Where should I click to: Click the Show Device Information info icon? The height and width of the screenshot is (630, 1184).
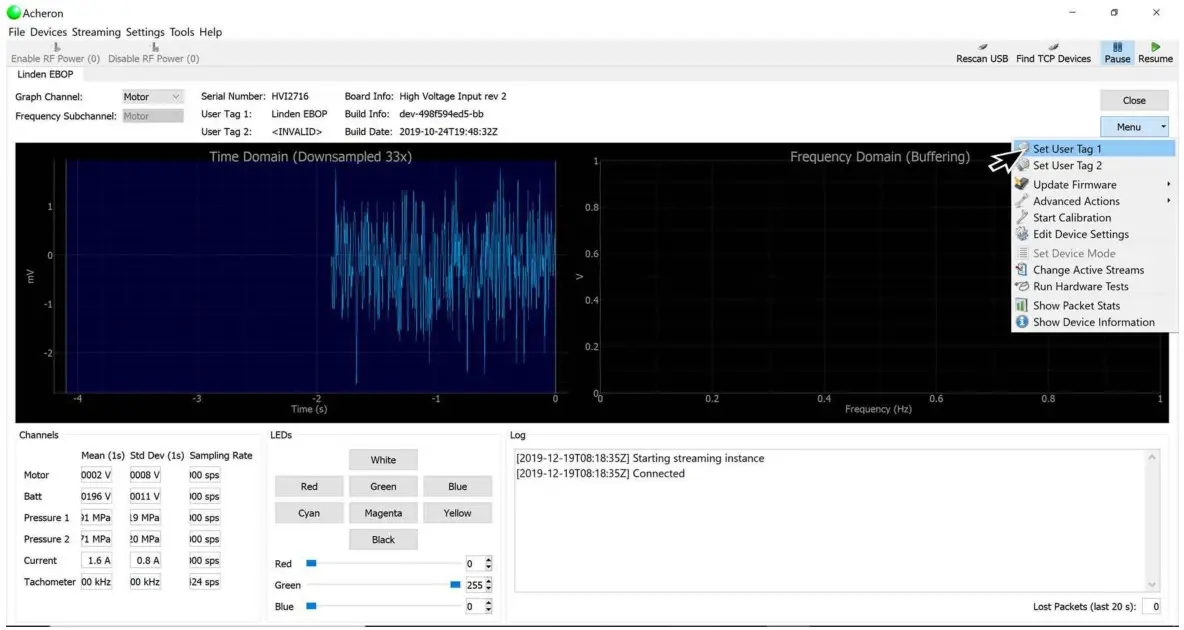click(1021, 322)
